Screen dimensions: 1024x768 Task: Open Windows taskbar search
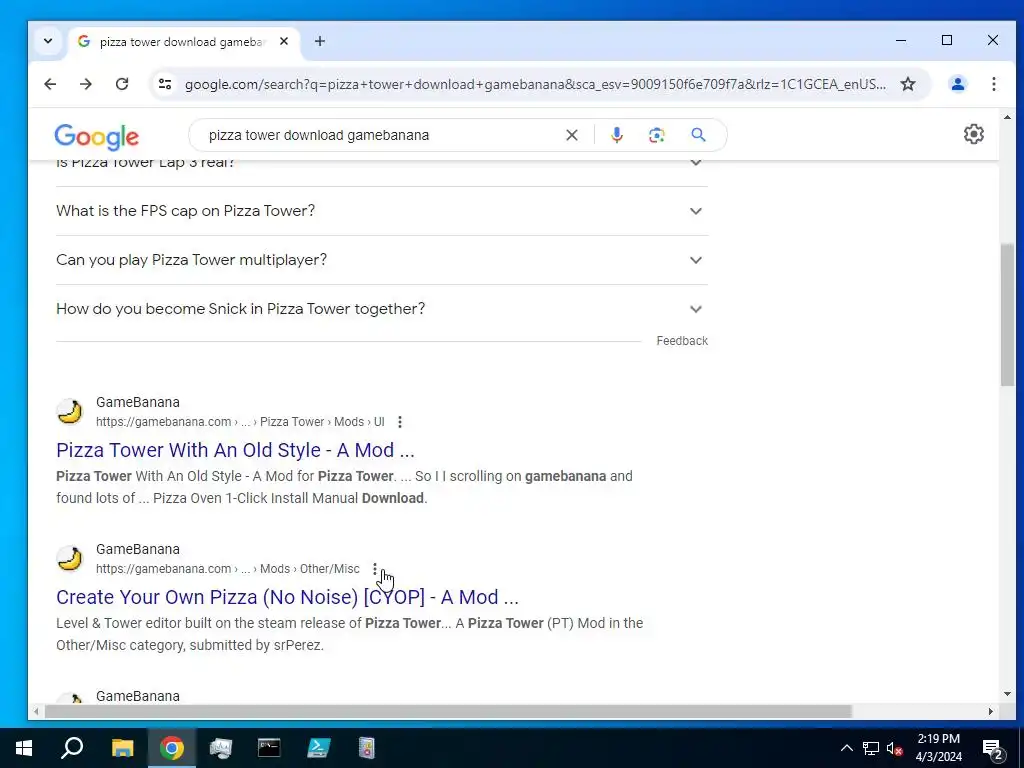pos(72,748)
